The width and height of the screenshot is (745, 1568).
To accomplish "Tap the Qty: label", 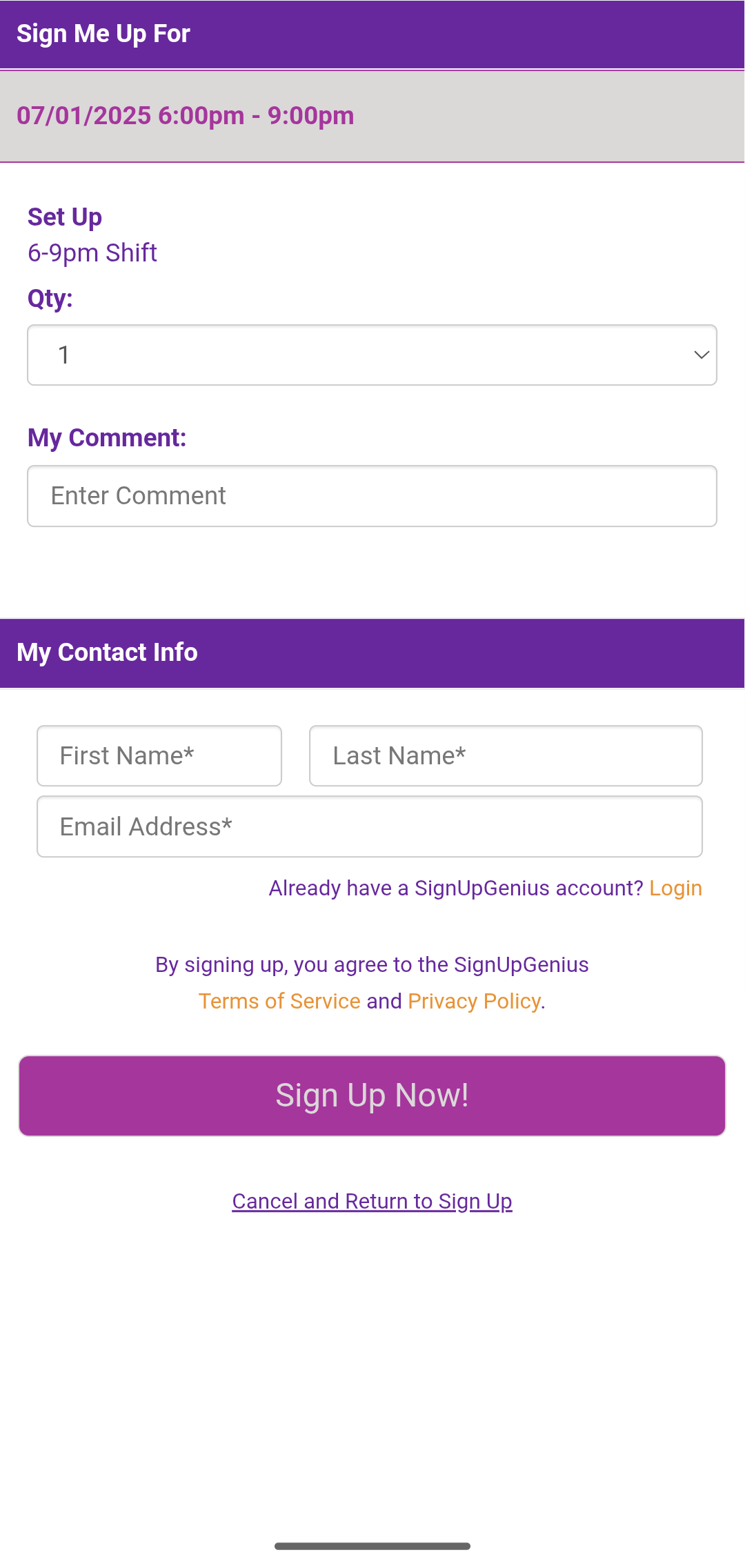I will 50,299.
